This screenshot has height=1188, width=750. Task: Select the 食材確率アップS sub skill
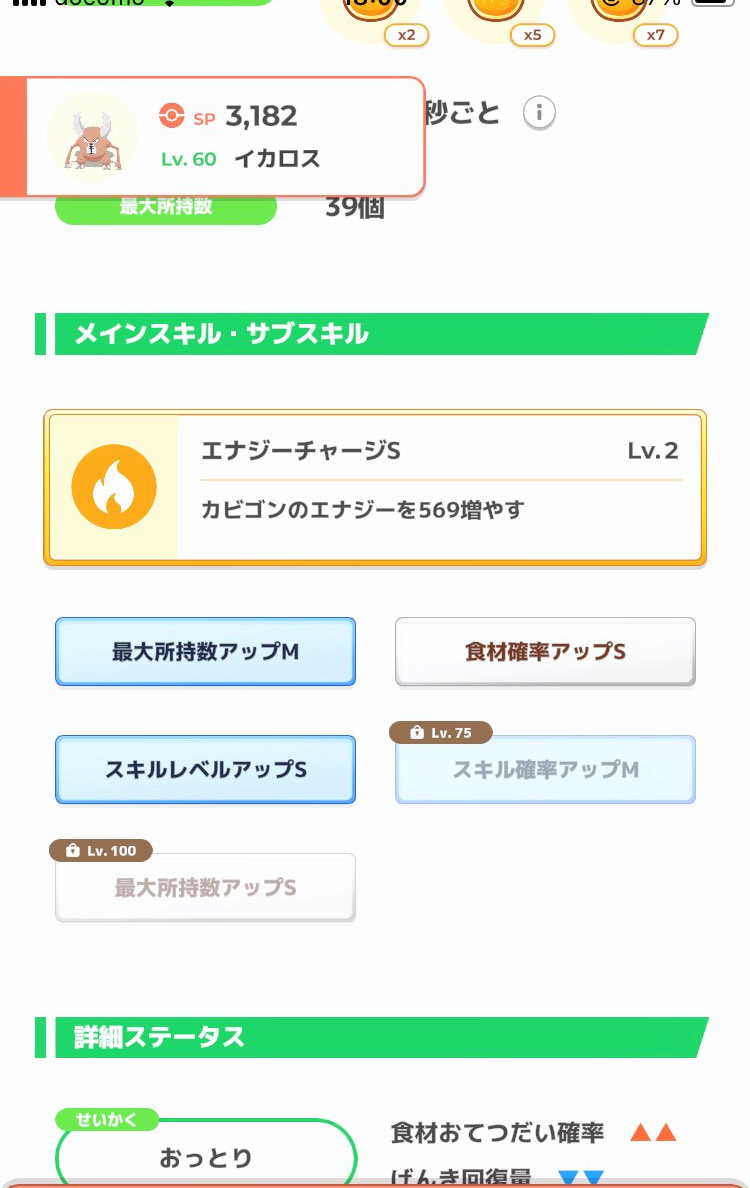pyautogui.click(x=545, y=652)
